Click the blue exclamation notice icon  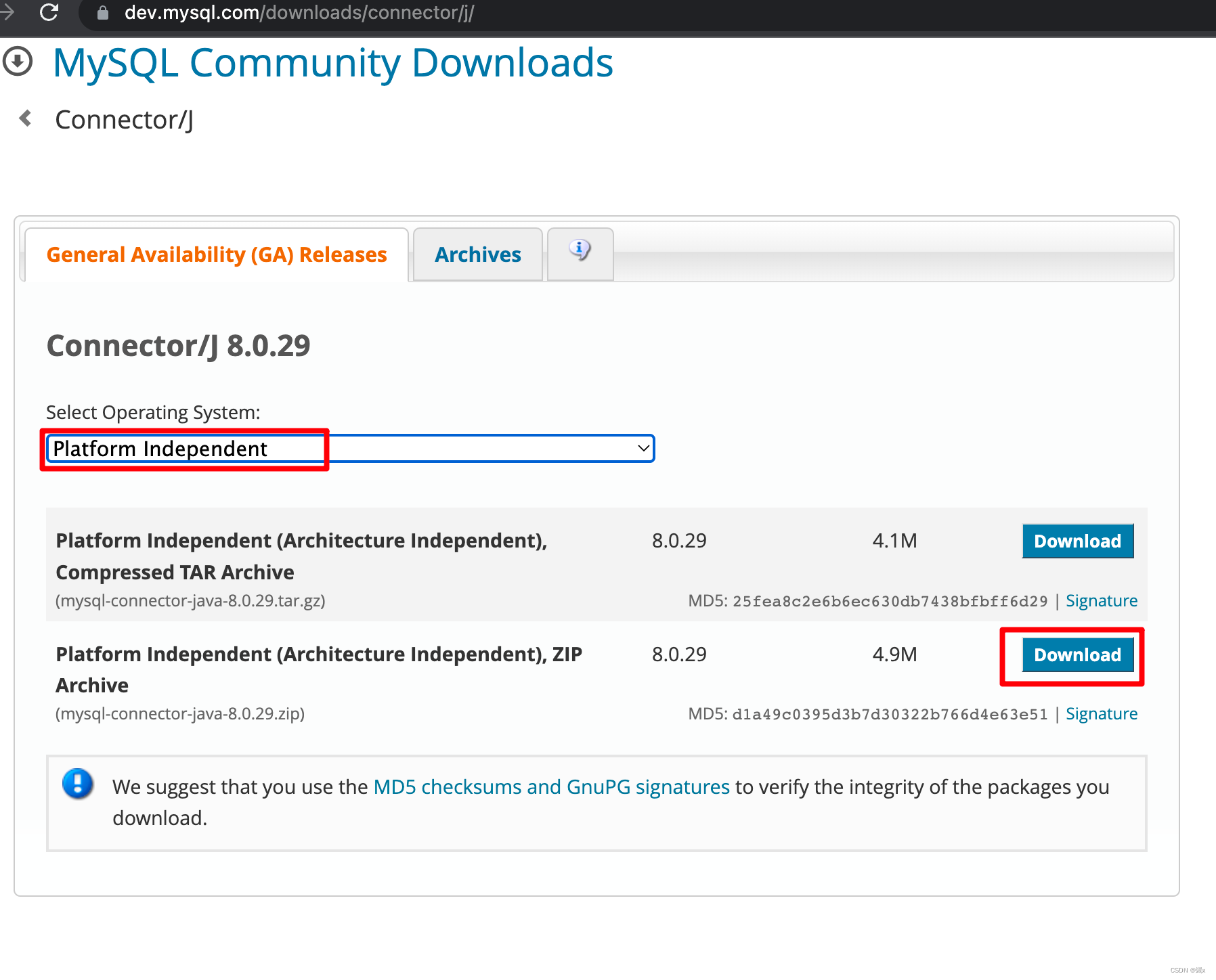click(77, 784)
